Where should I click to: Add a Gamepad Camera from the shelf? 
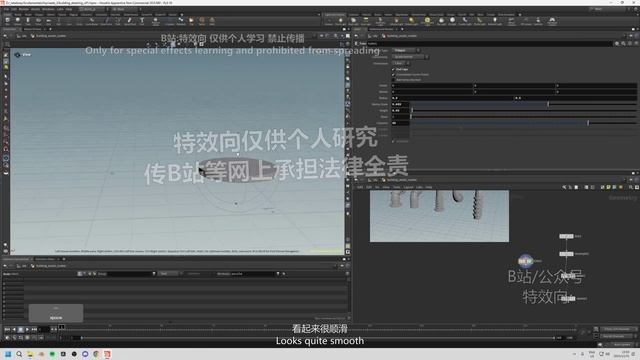click(552, 21)
